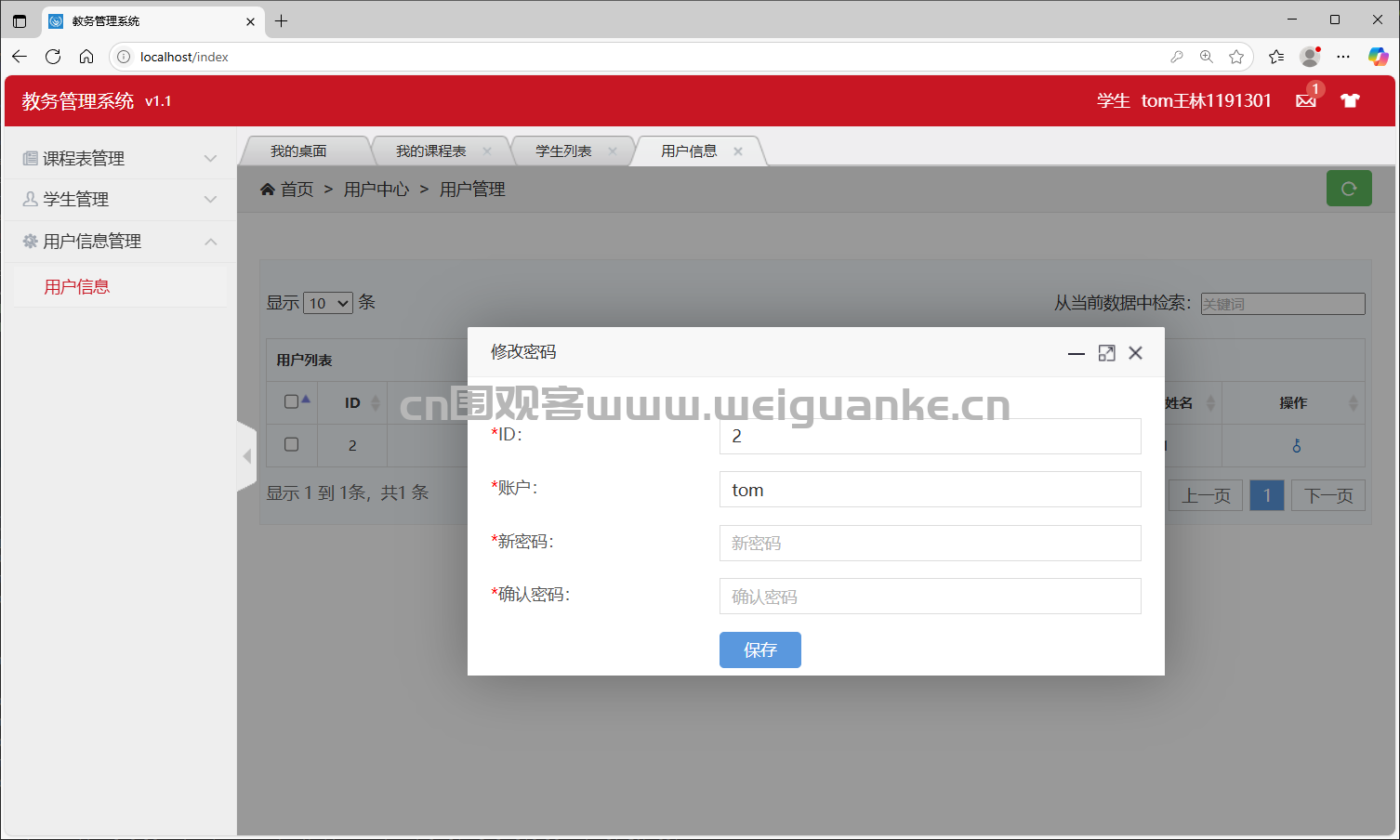Select the 用户信息 tab
Image resolution: width=1400 pixels, height=840 pixels.
click(689, 151)
